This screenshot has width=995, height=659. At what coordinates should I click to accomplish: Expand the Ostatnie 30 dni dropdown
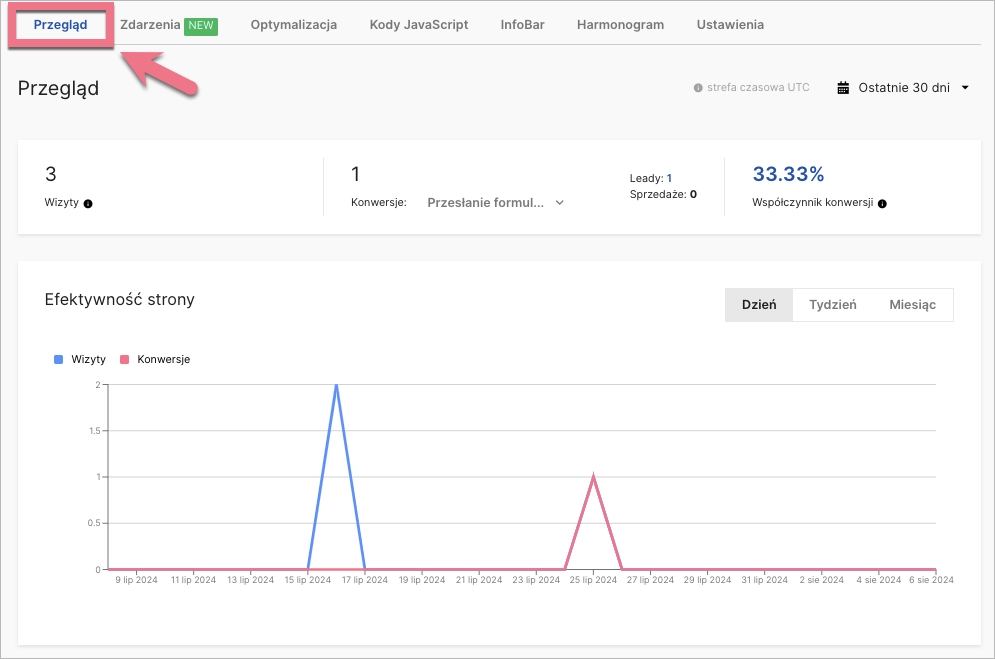pyautogui.click(x=905, y=87)
